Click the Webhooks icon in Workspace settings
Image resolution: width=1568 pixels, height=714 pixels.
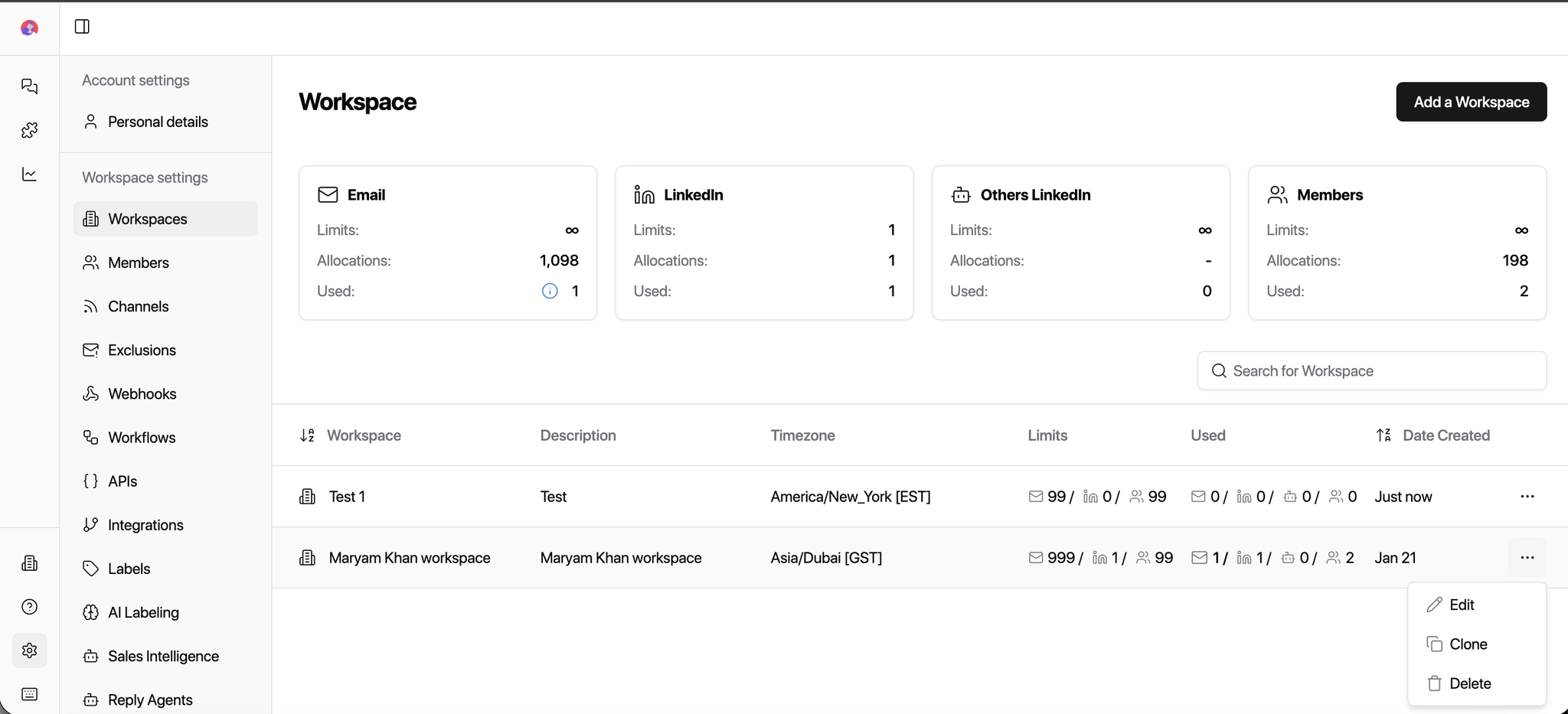(x=90, y=393)
